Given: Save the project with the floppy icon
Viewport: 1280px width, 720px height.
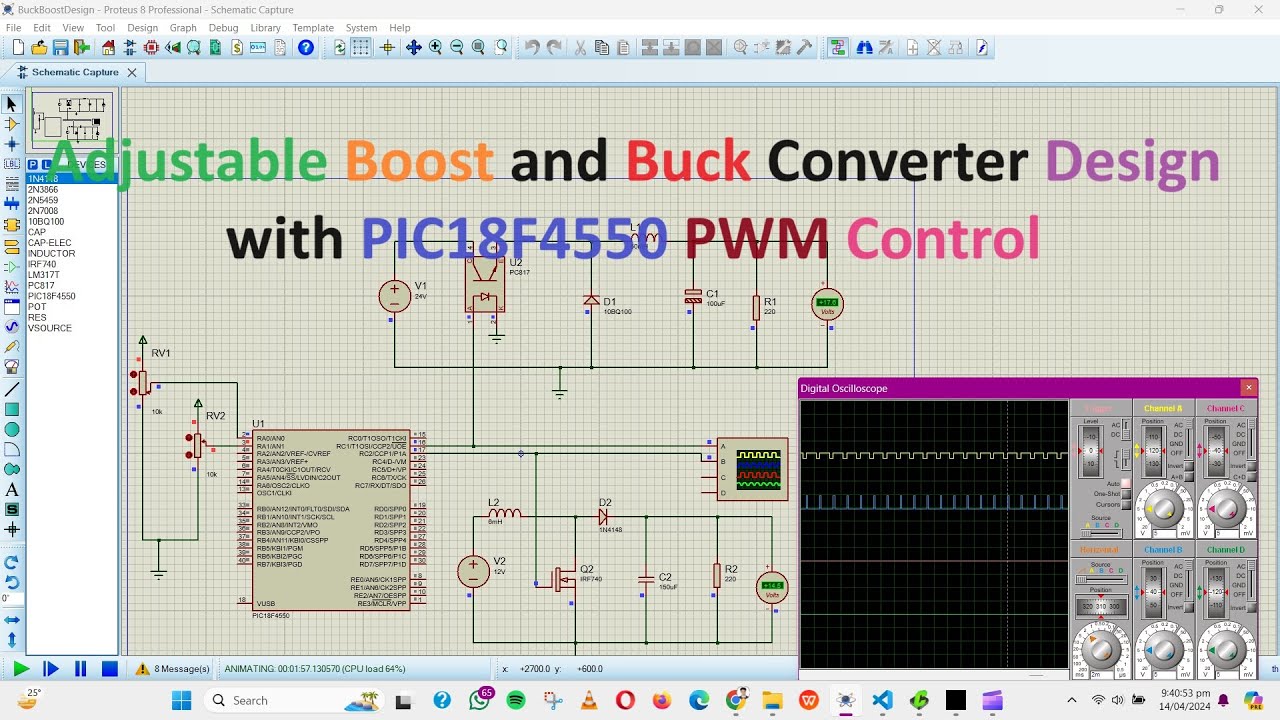Looking at the screenshot, I should click(x=60, y=47).
